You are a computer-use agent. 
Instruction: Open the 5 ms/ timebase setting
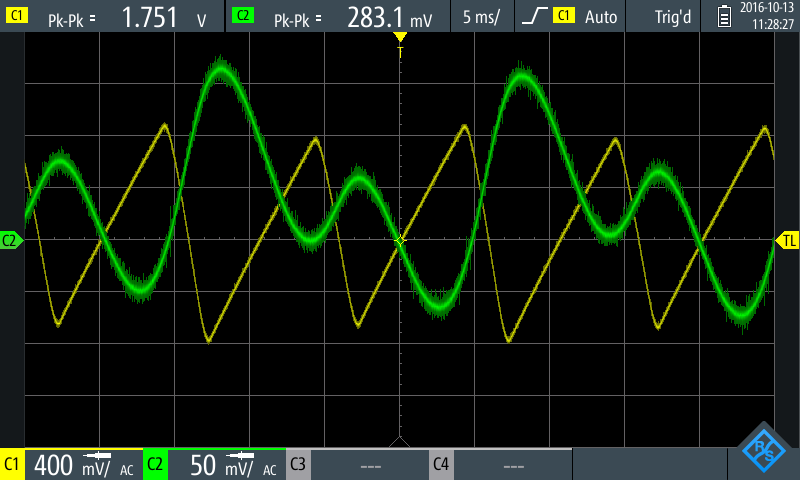point(483,16)
